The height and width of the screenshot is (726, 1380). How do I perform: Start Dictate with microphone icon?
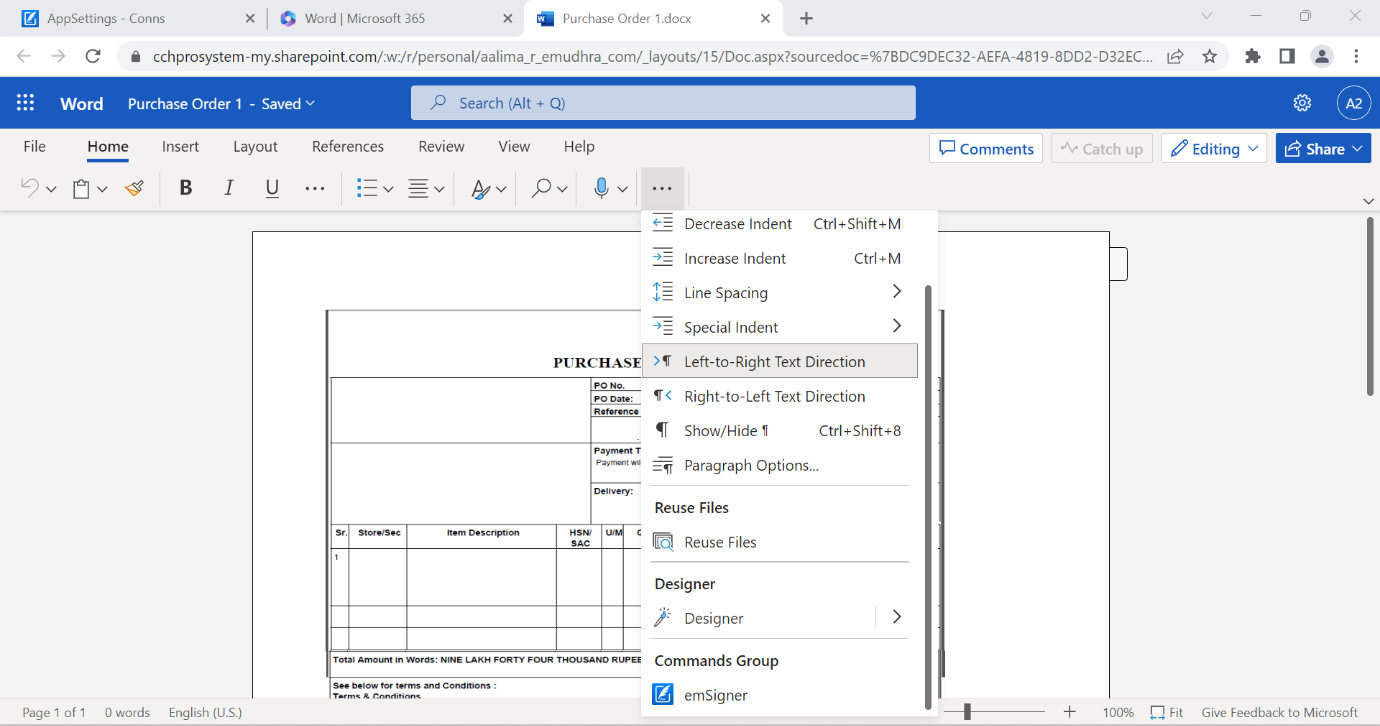point(601,188)
